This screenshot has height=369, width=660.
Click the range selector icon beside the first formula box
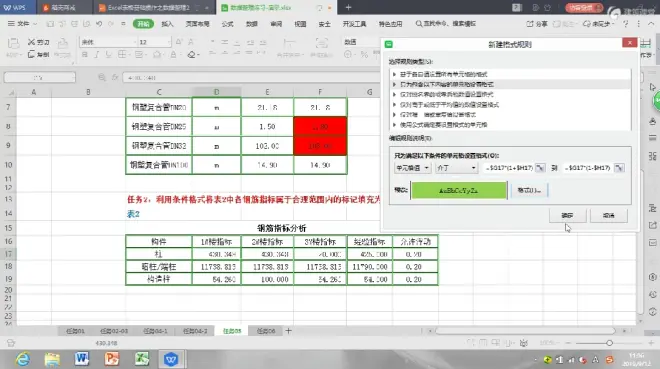click(540, 168)
